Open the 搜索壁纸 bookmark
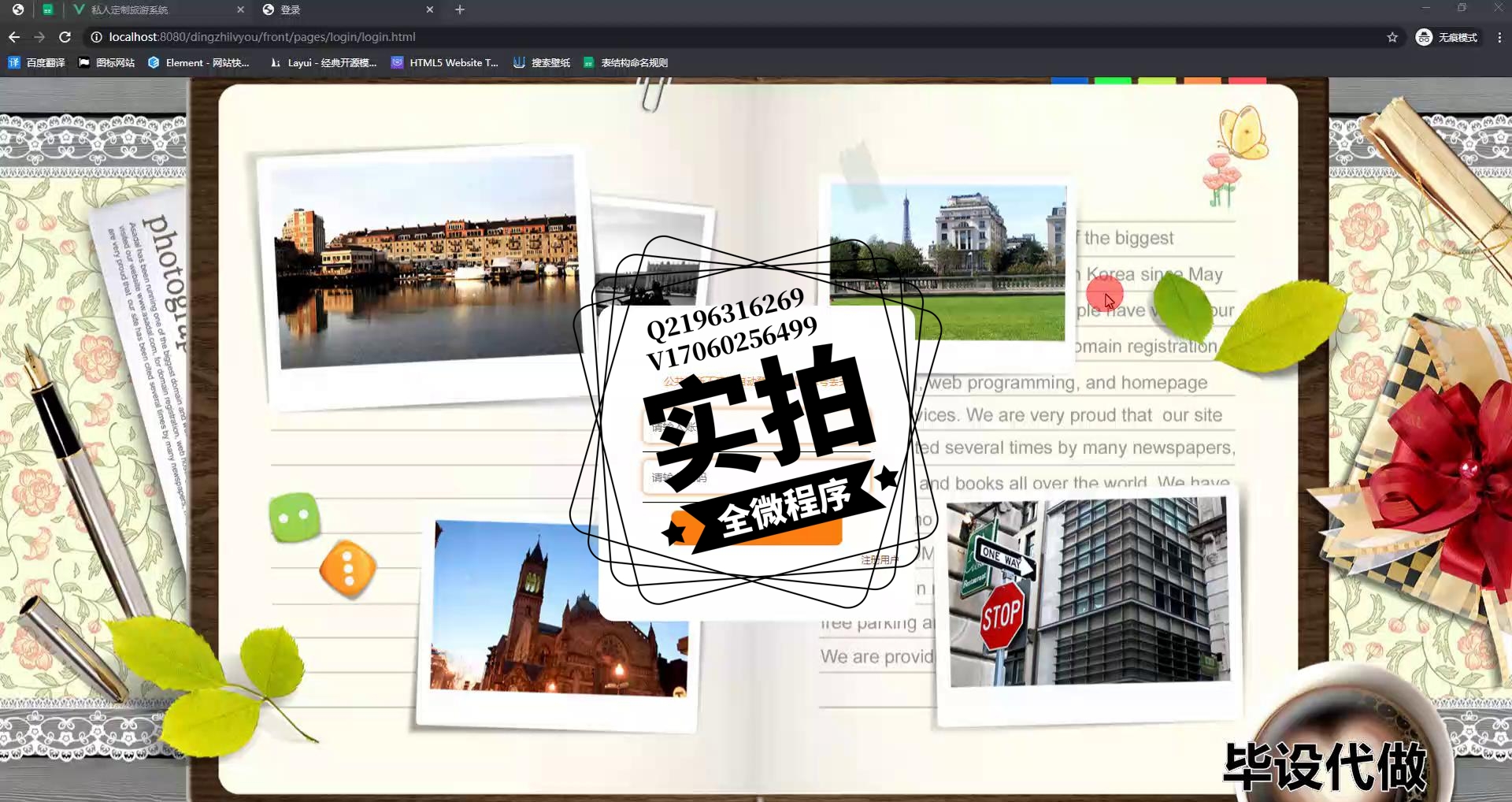The height and width of the screenshot is (802, 1512). pos(542,62)
